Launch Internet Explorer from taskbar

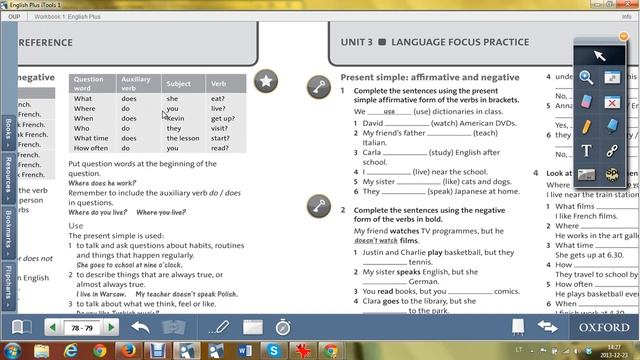point(71,351)
